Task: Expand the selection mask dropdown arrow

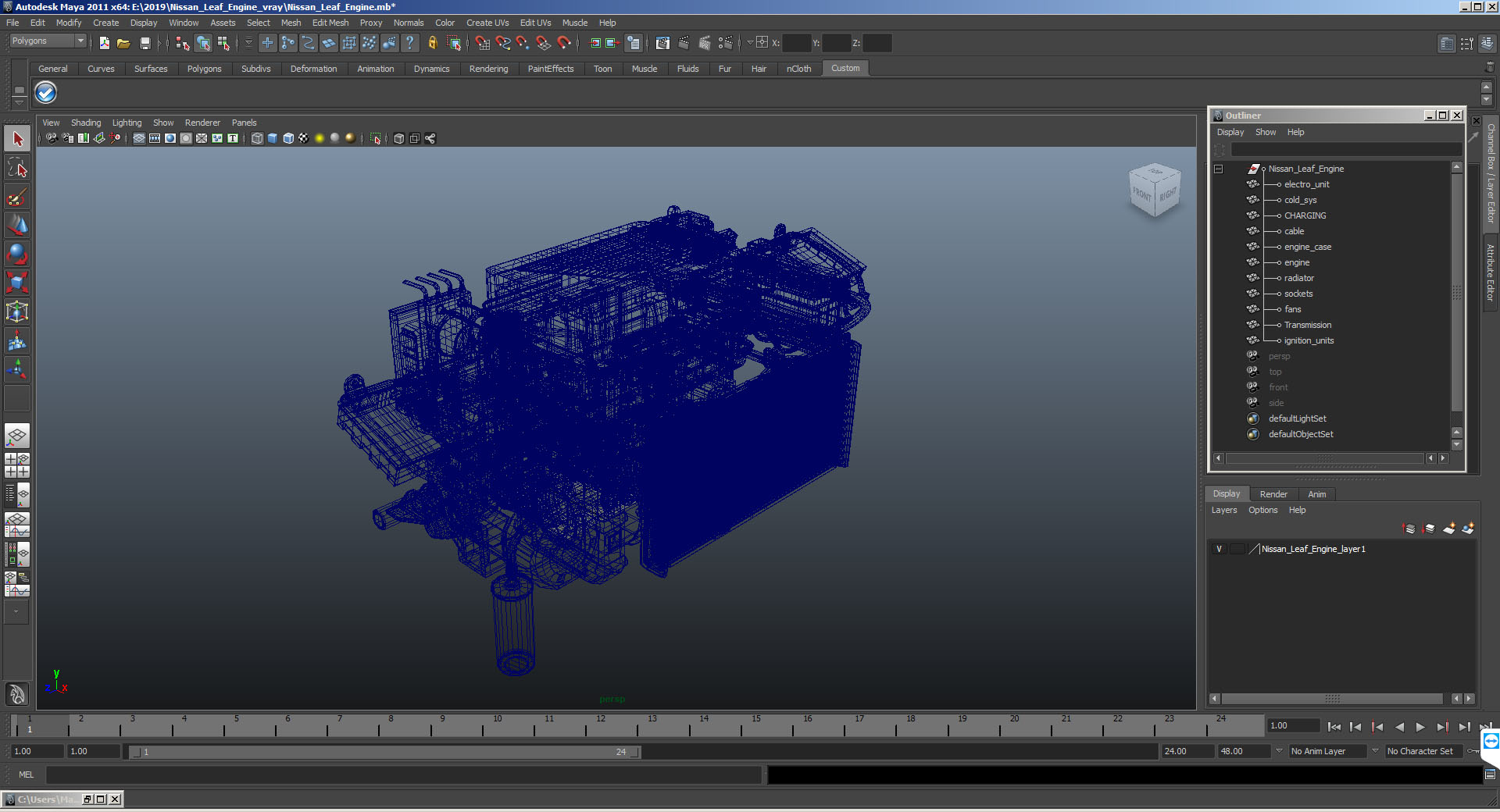Action: [x=249, y=43]
